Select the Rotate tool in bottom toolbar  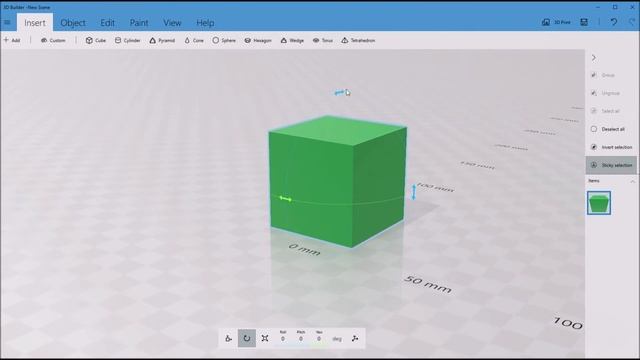point(247,338)
